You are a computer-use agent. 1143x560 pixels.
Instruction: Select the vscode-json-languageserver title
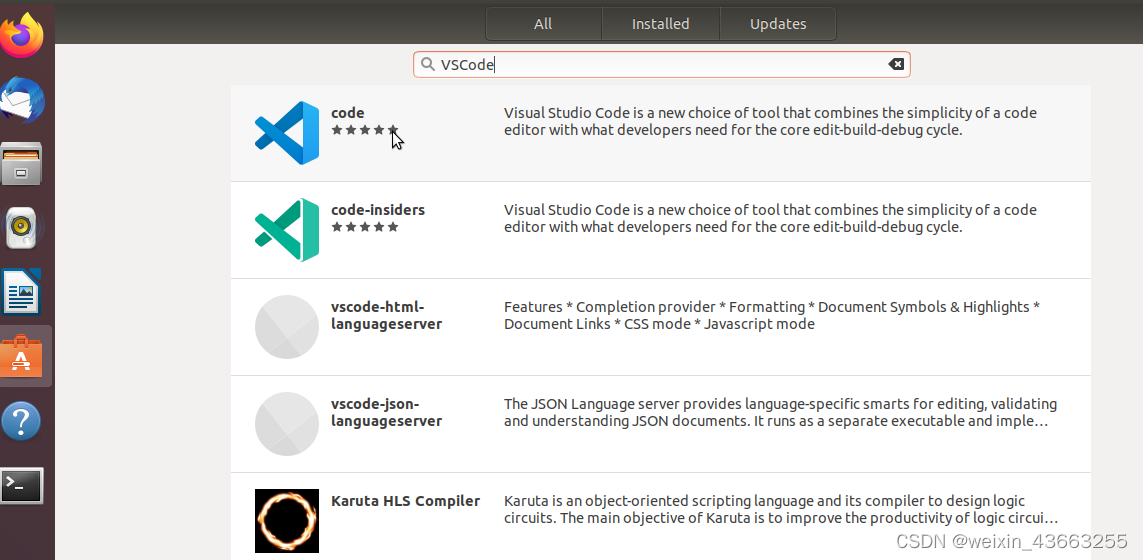386,412
